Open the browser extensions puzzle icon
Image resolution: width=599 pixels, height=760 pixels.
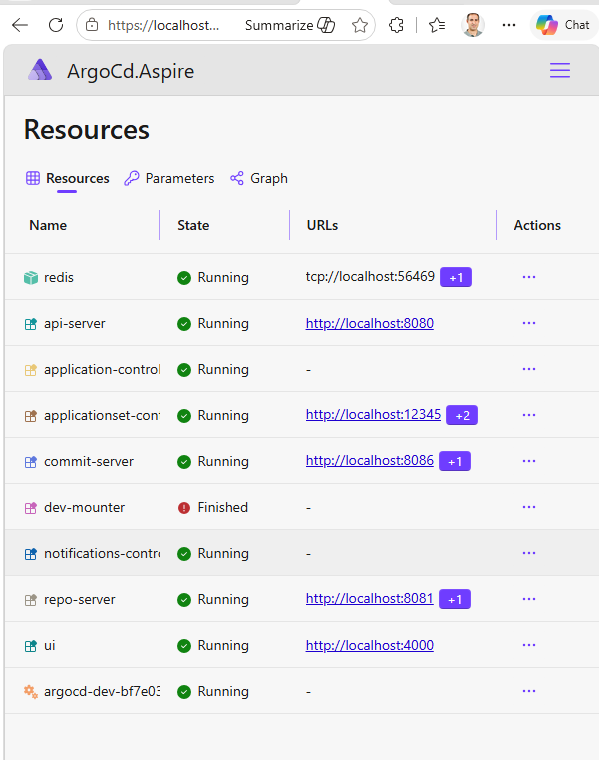pos(396,25)
